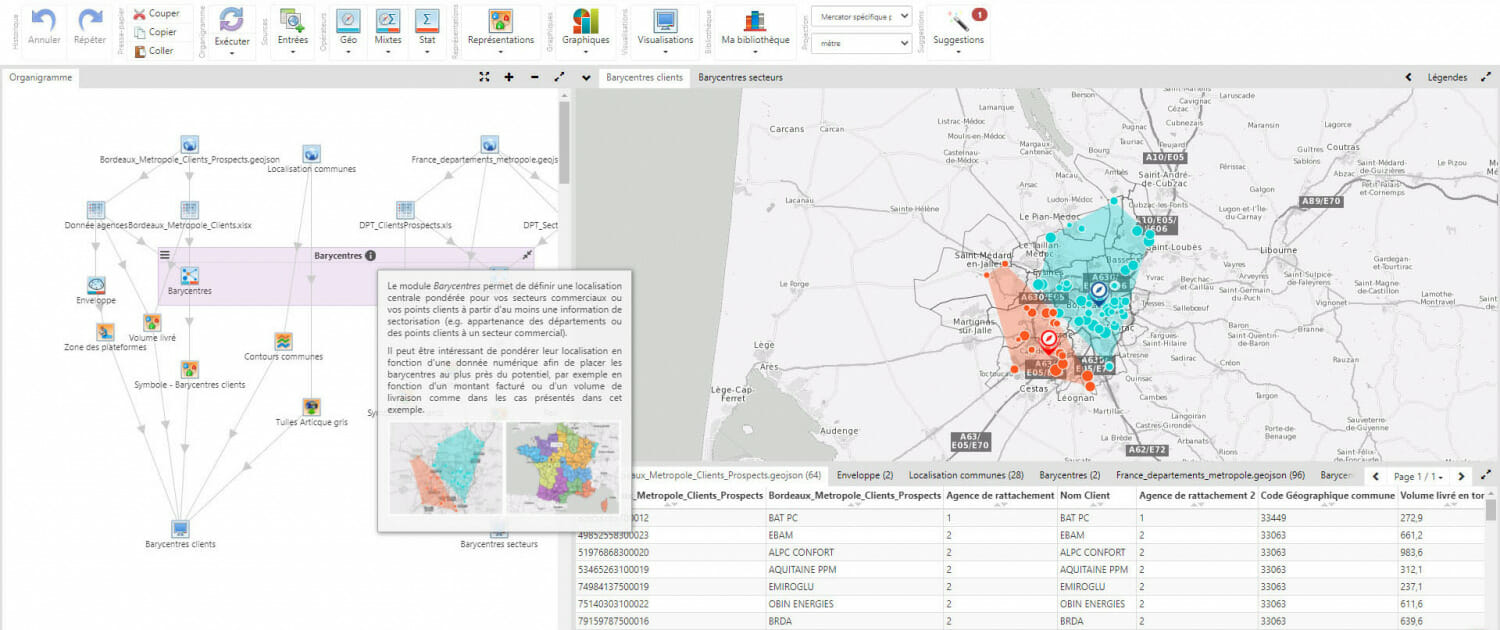Select the Donnée agences table node
This screenshot has width=1500, height=630.
tap(96, 210)
